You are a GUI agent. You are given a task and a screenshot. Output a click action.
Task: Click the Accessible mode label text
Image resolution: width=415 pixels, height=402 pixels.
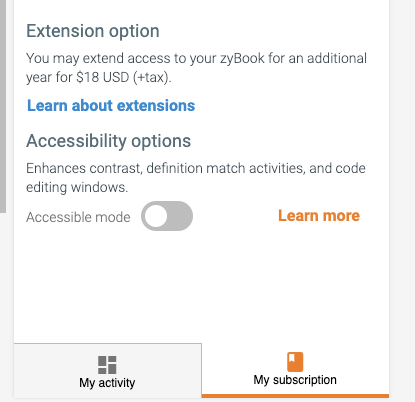point(78,217)
